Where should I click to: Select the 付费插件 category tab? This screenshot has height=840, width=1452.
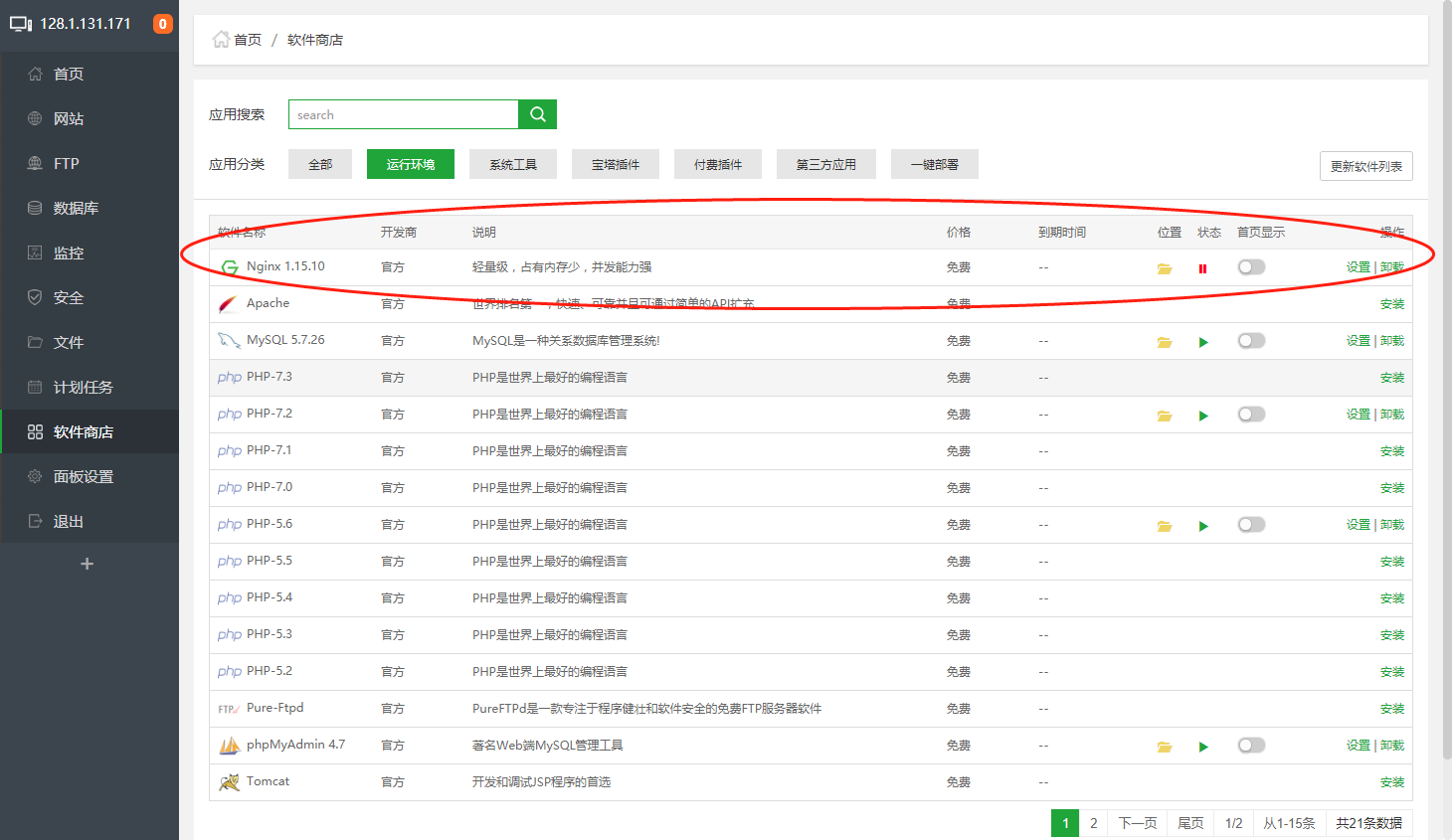[x=718, y=164]
